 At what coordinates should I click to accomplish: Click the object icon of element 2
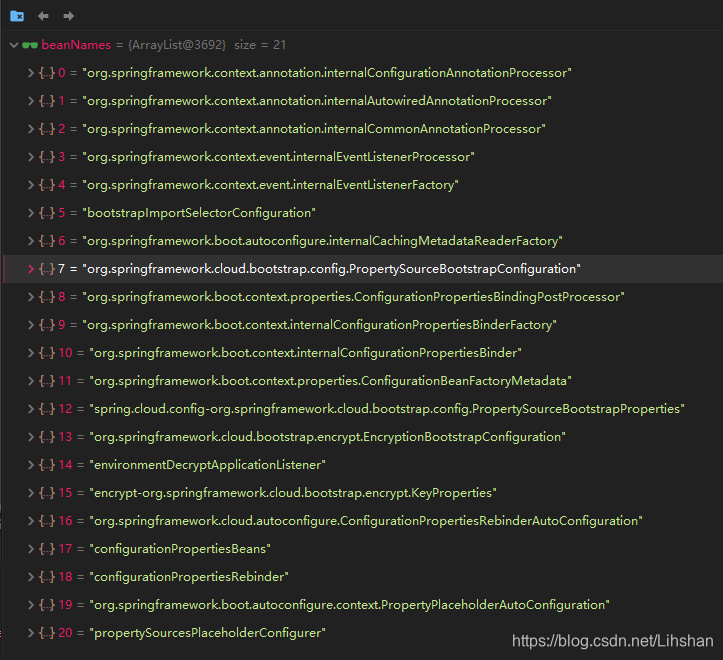coord(47,129)
